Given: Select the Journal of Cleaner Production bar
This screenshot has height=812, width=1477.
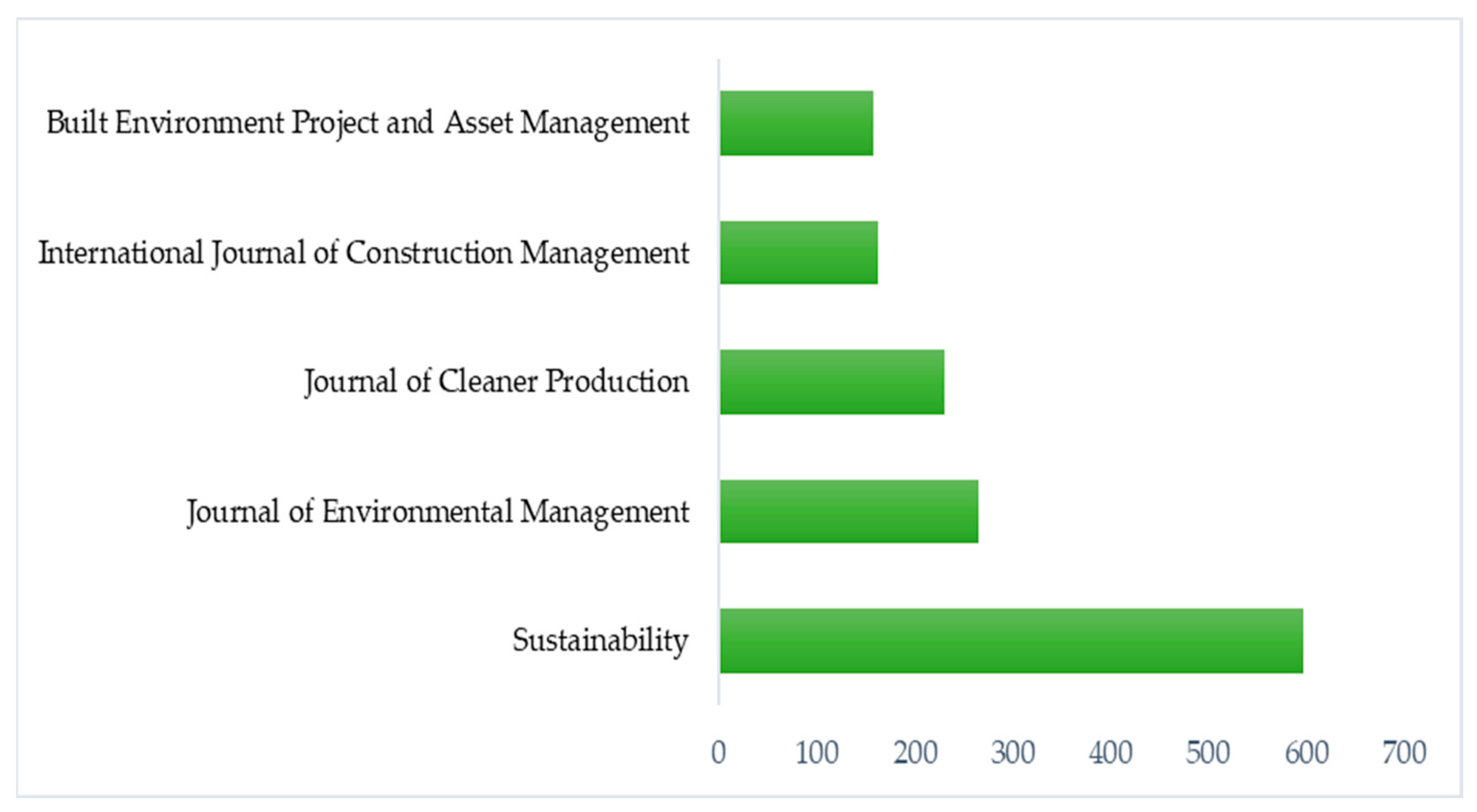Looking at the screenshot, I should 832,382.
